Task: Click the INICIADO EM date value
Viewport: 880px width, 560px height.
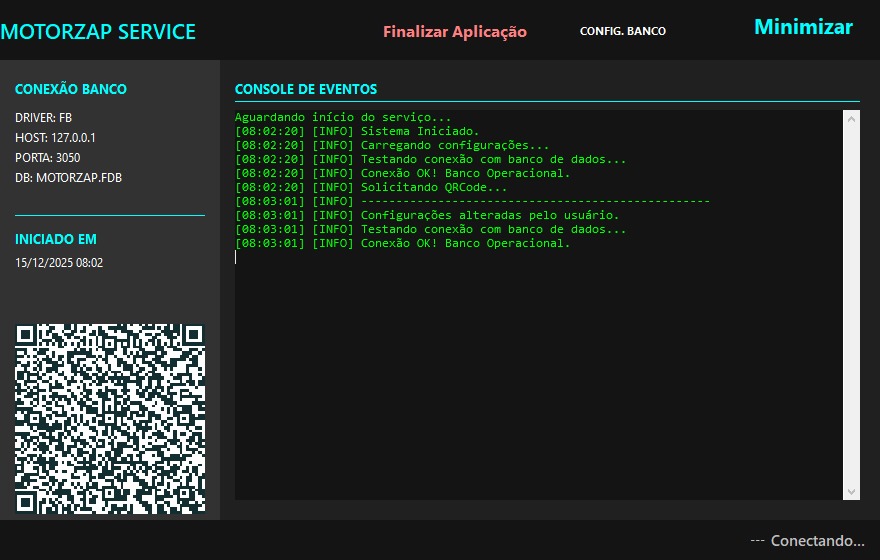Action: pyautogui.click(x=59, y=263)
